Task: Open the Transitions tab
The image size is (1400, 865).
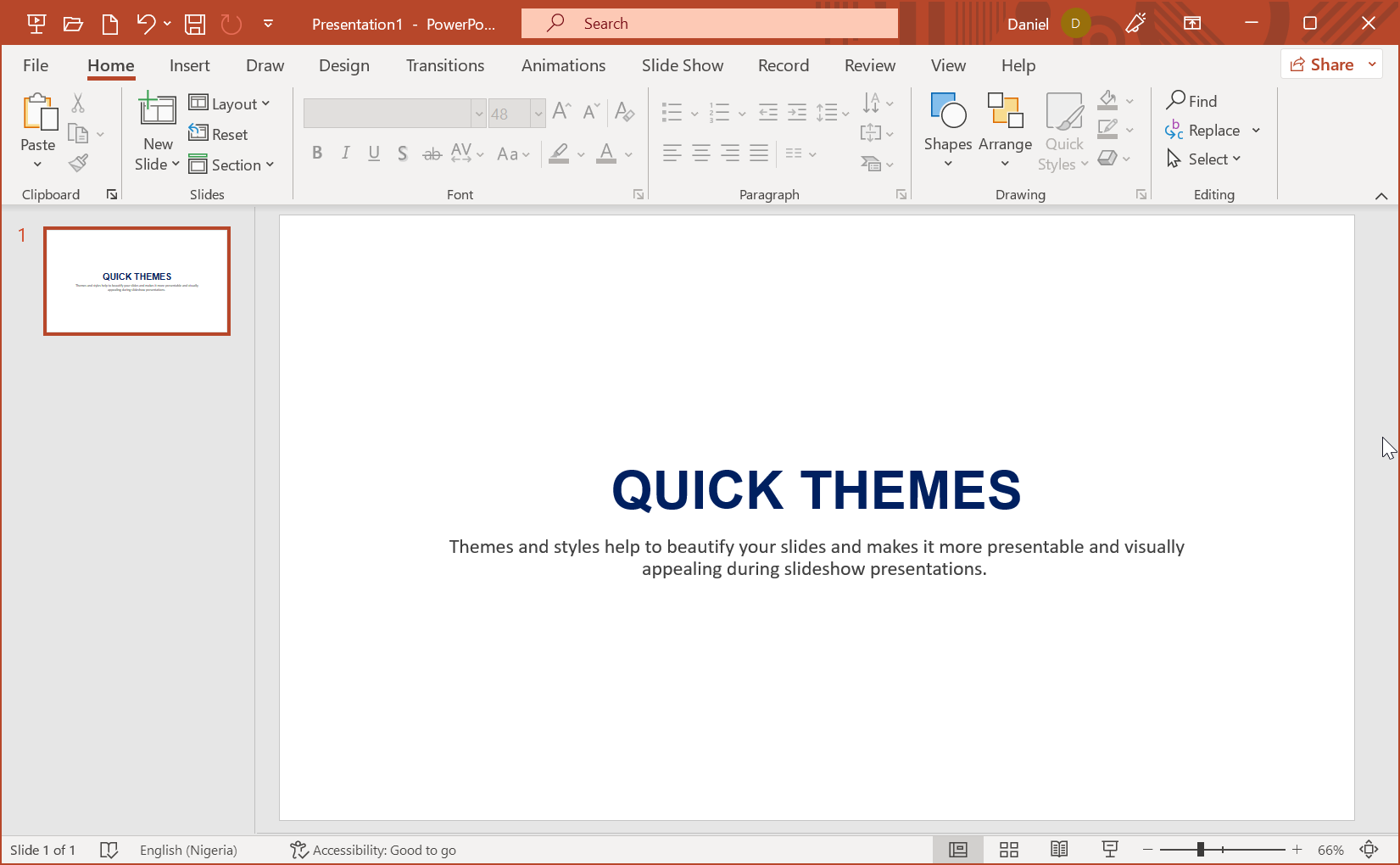Action: 444,65
